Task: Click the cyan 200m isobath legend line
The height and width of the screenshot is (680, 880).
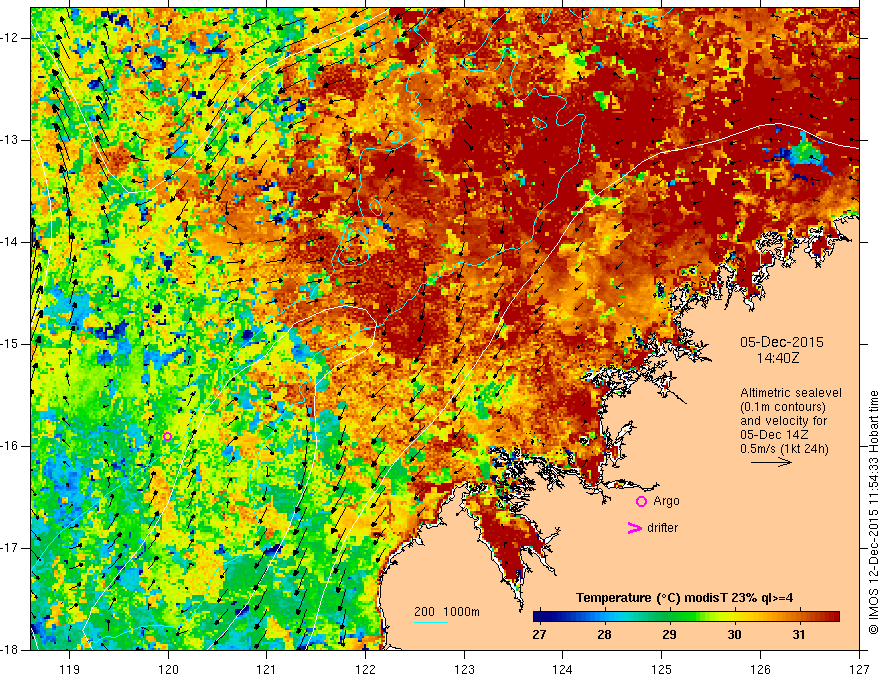Action: pyautogui.click(x=431, y=623)
